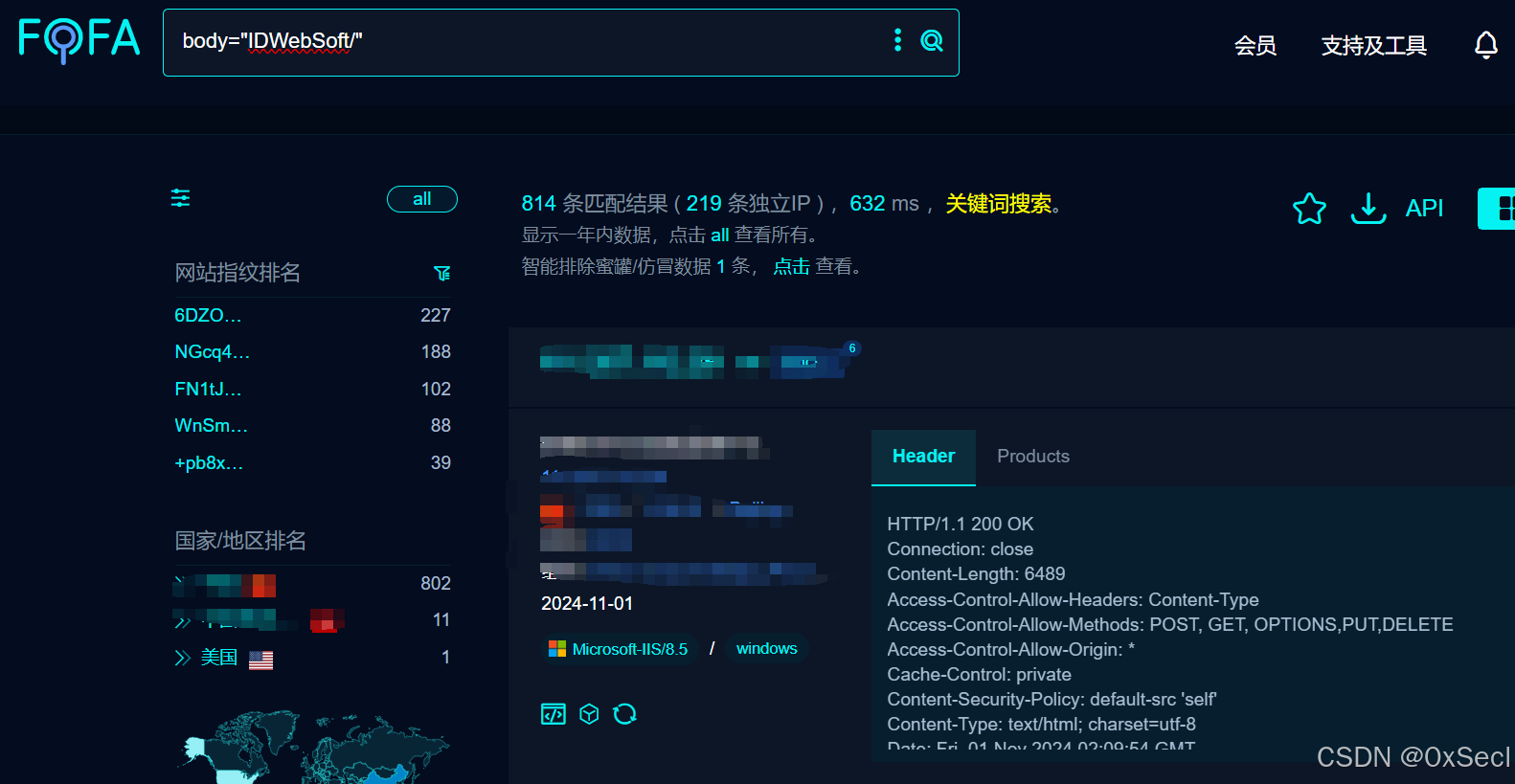Switch to the Header tab
Image resolution: width=1515 pixels, height=784 pixels.
click(x=923, y=457)
